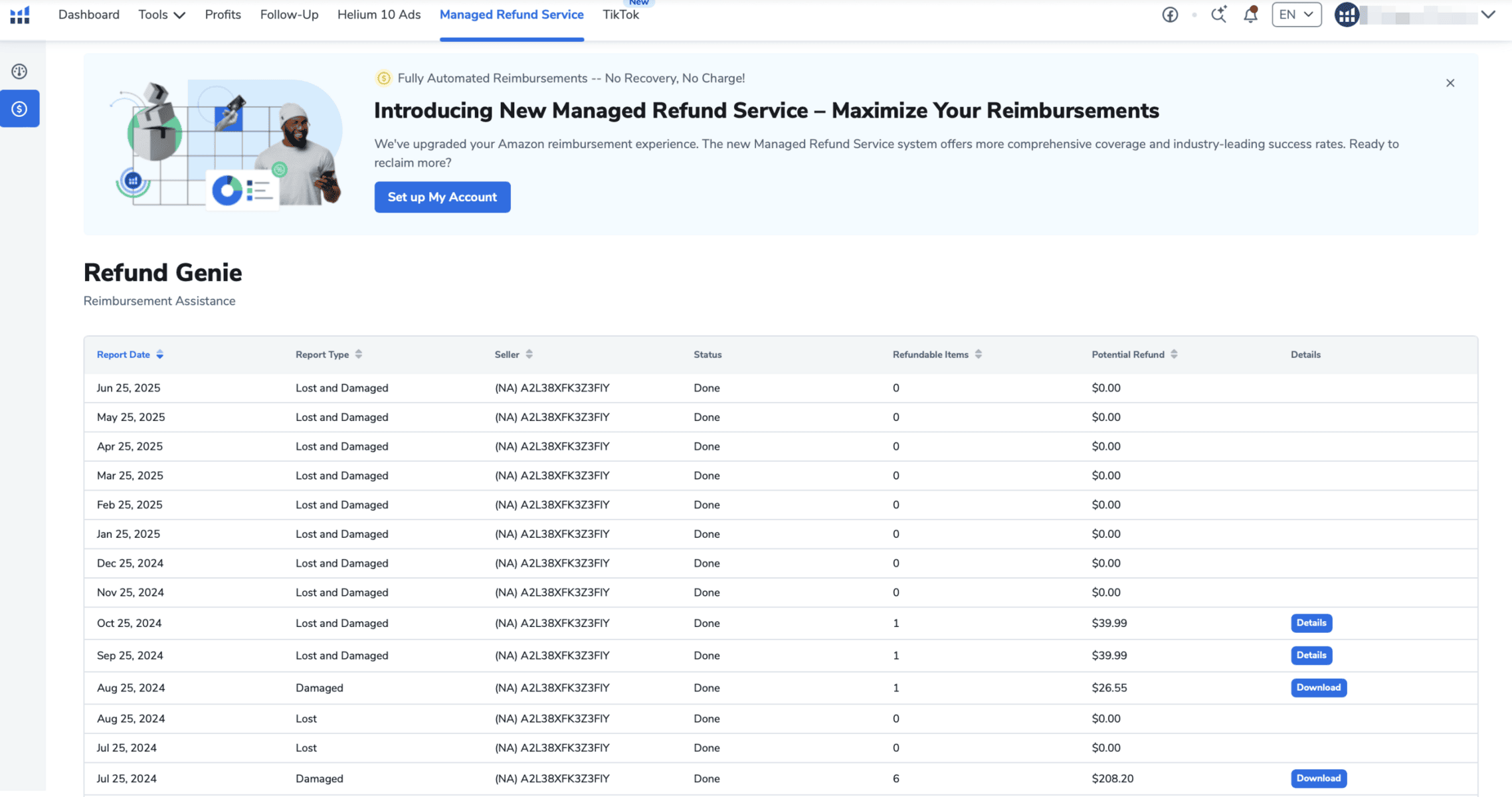This screenshot has height=797, width=1512.
Task: Dismiss the Managed Refund Service banner
Action: [x=1450, y=83]
